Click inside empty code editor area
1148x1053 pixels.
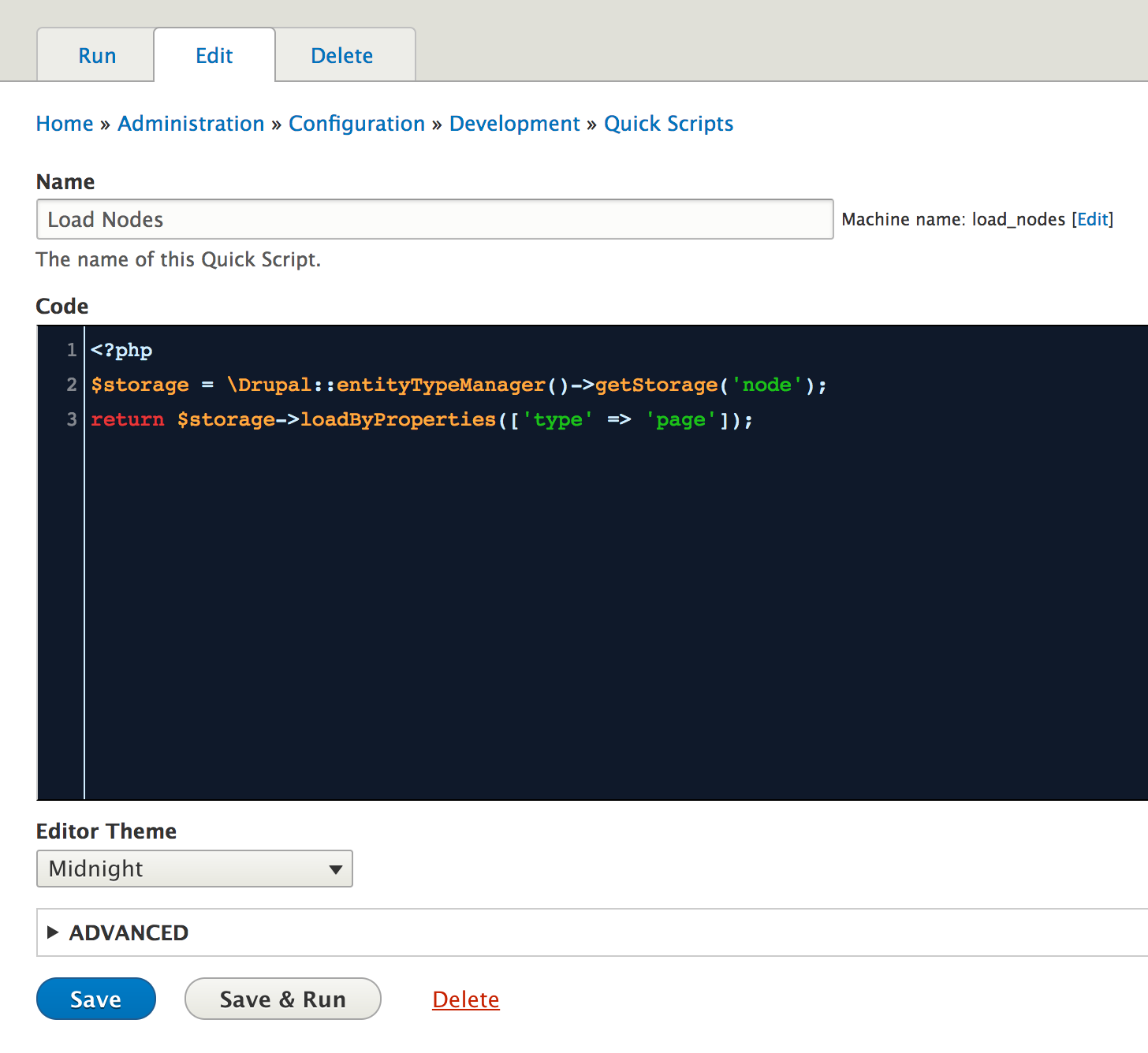click(x=615, y=615)
